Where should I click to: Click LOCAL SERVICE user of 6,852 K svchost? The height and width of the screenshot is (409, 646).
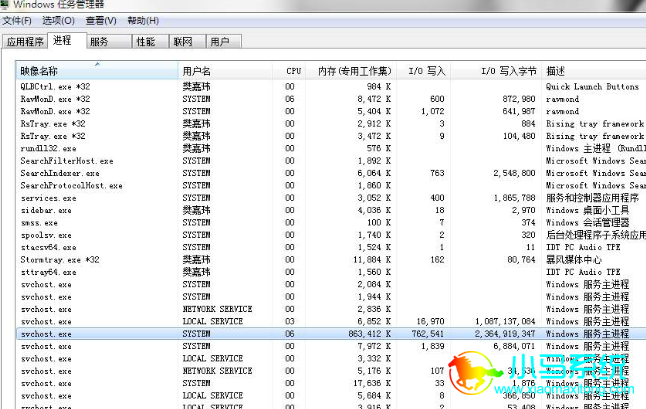213,321
